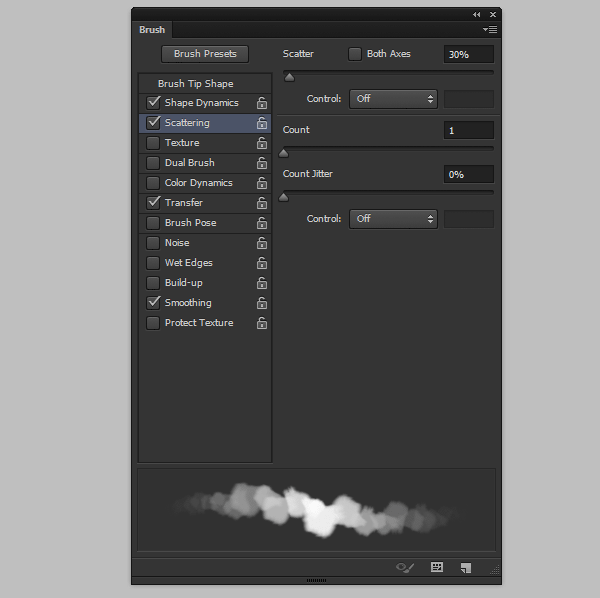Viewport: 600px width, 598px height.
Task: Enable the Both Axes checkbox
Action: click(x=355, y=54)
